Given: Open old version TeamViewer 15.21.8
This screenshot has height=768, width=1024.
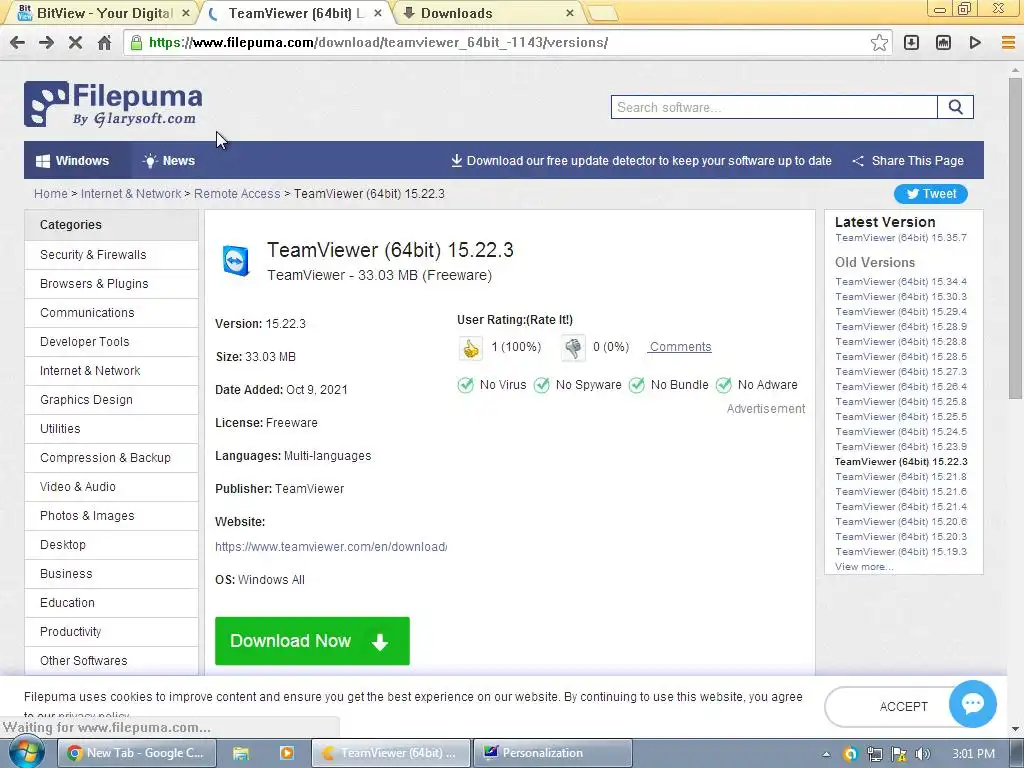Looking at the screenshot, I should point(901,477).
